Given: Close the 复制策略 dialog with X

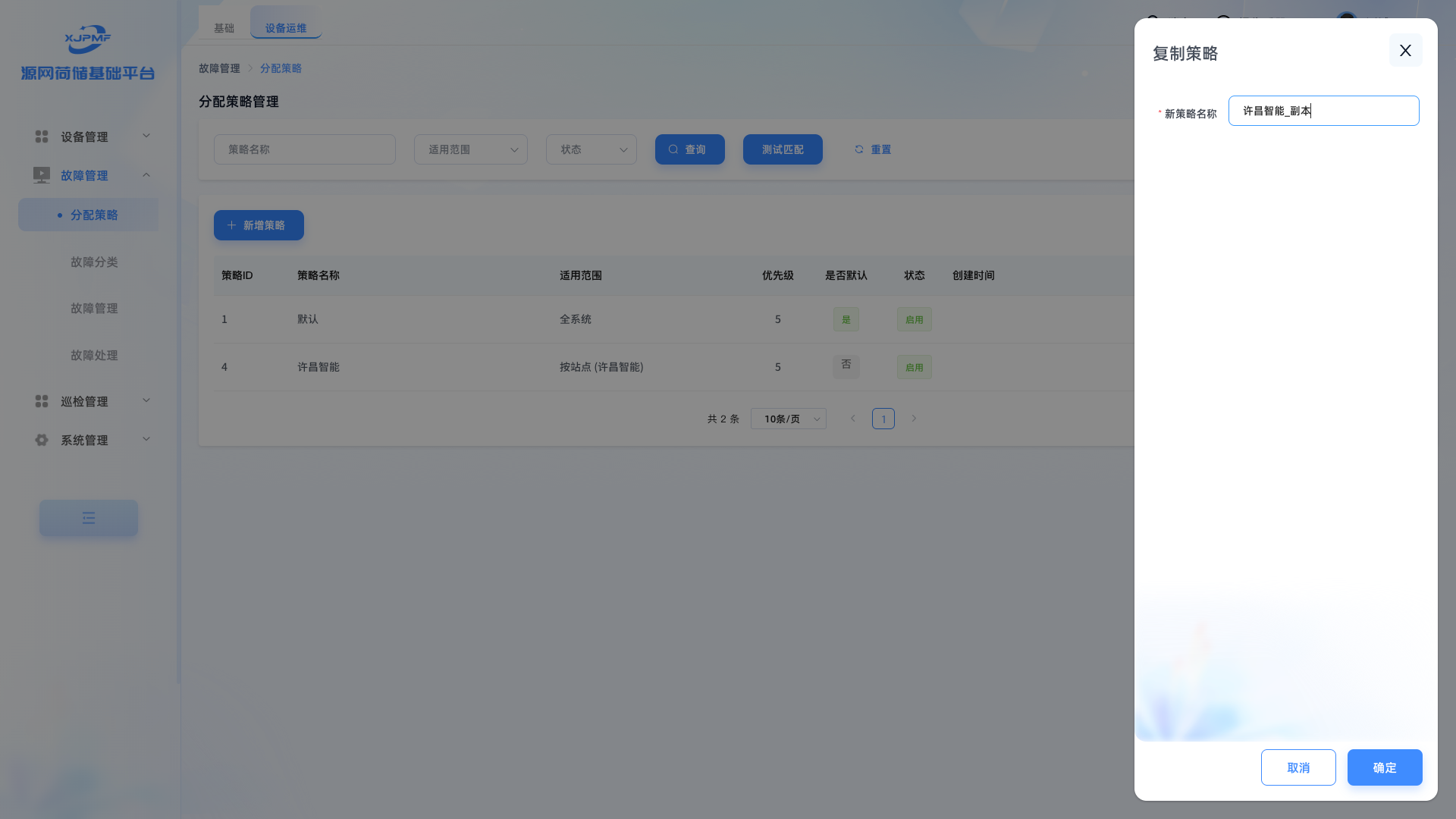Looking at the screenshot, I should point(1405,50).
